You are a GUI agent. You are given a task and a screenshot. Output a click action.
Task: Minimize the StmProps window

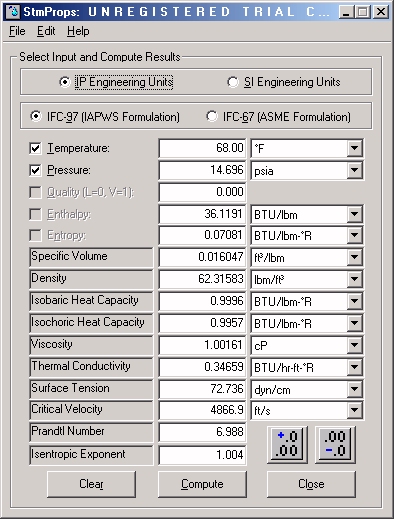346,12
